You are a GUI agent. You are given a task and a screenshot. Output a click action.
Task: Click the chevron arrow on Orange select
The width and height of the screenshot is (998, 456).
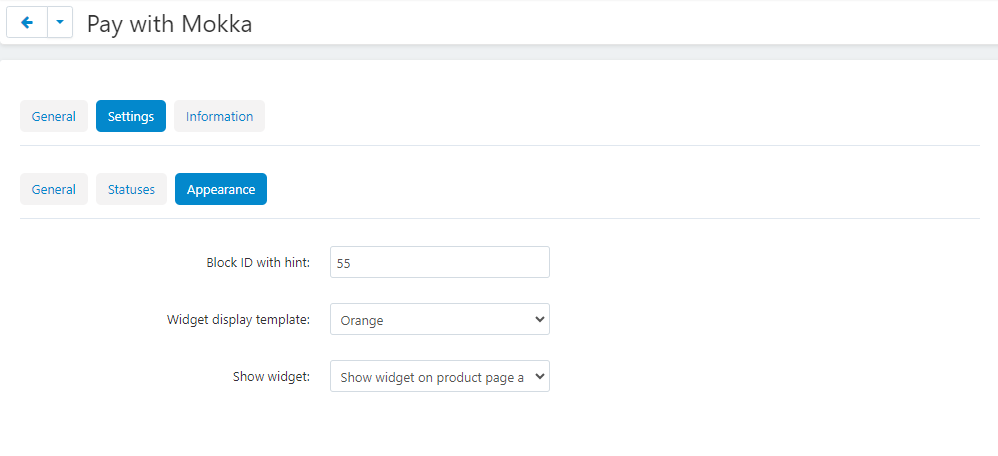click(x=540, y=319)
